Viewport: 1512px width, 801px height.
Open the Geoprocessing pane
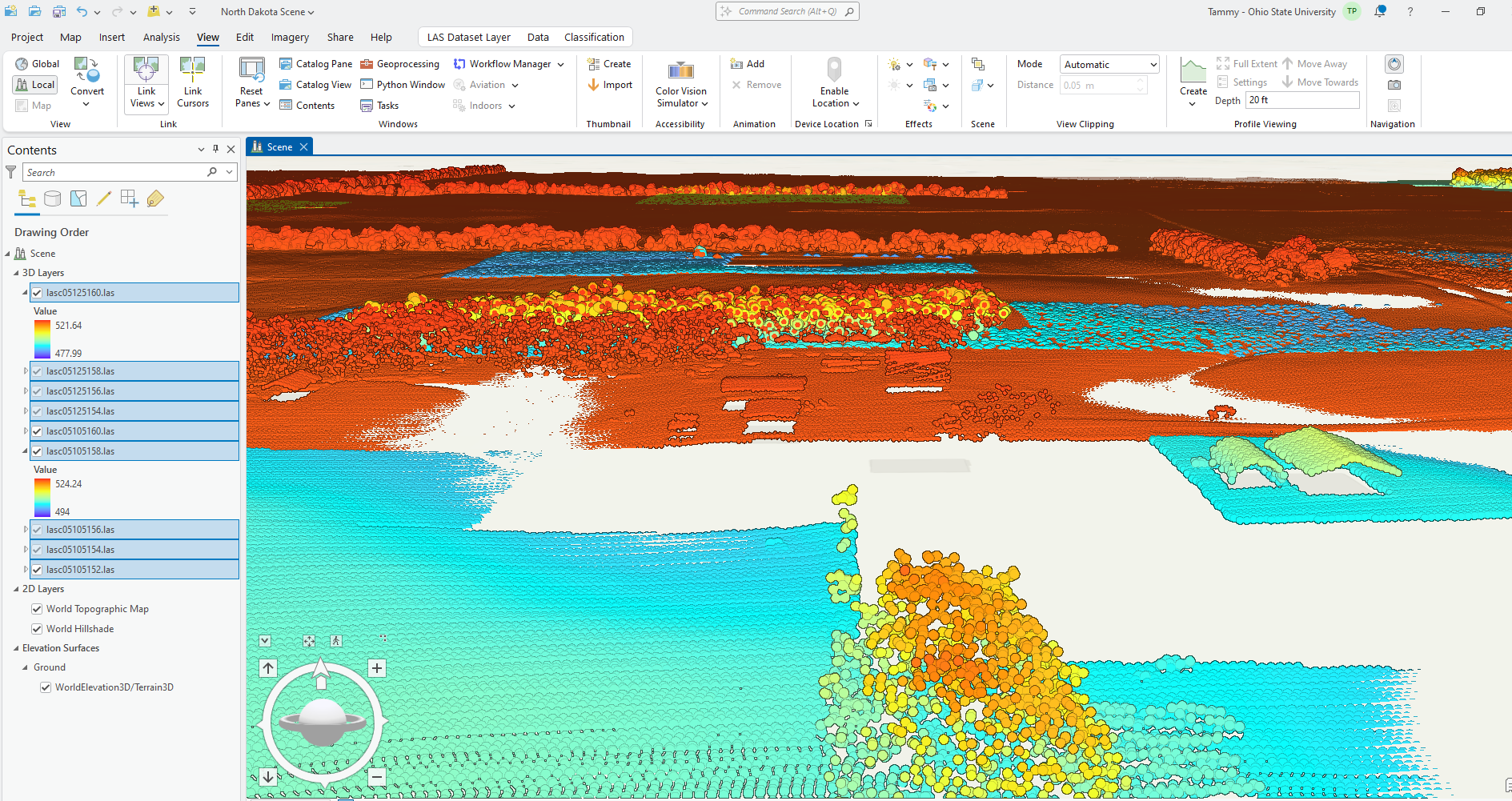(x=399, y=64)
